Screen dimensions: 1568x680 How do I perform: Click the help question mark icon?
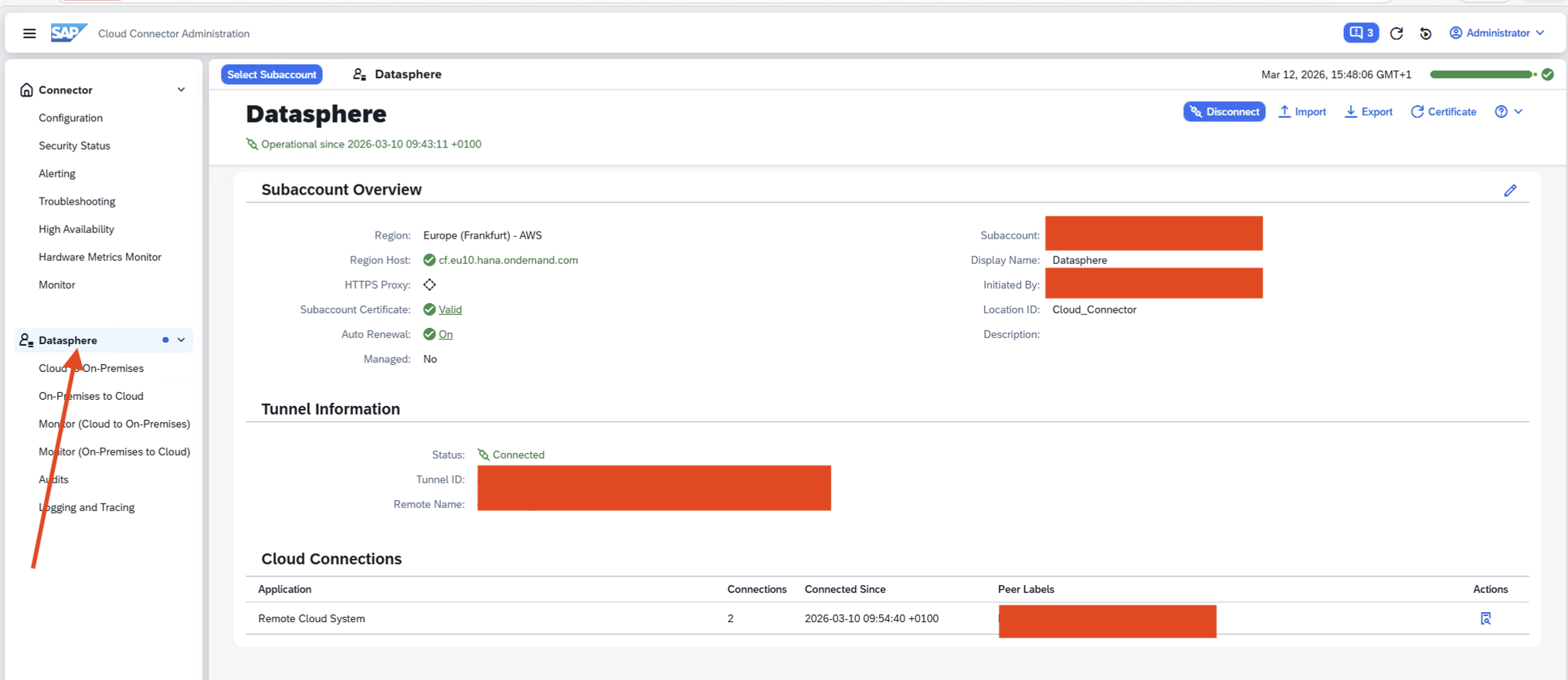coord(1501,112)
